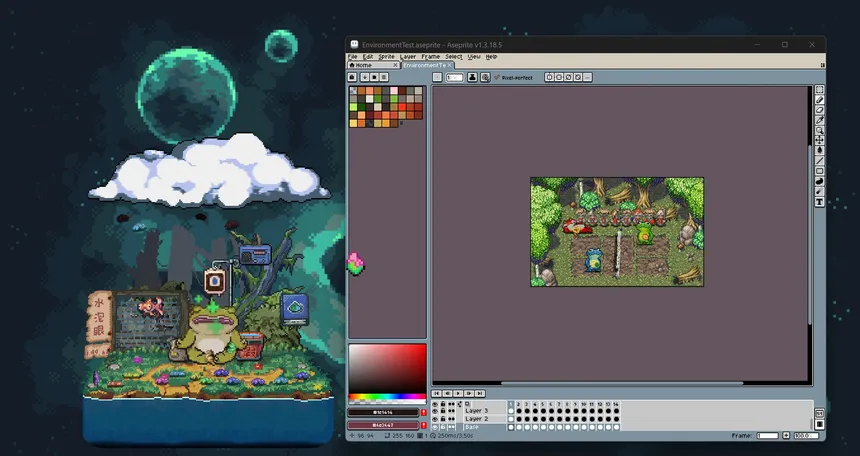Click the palette options menu button

coord(384,77)
